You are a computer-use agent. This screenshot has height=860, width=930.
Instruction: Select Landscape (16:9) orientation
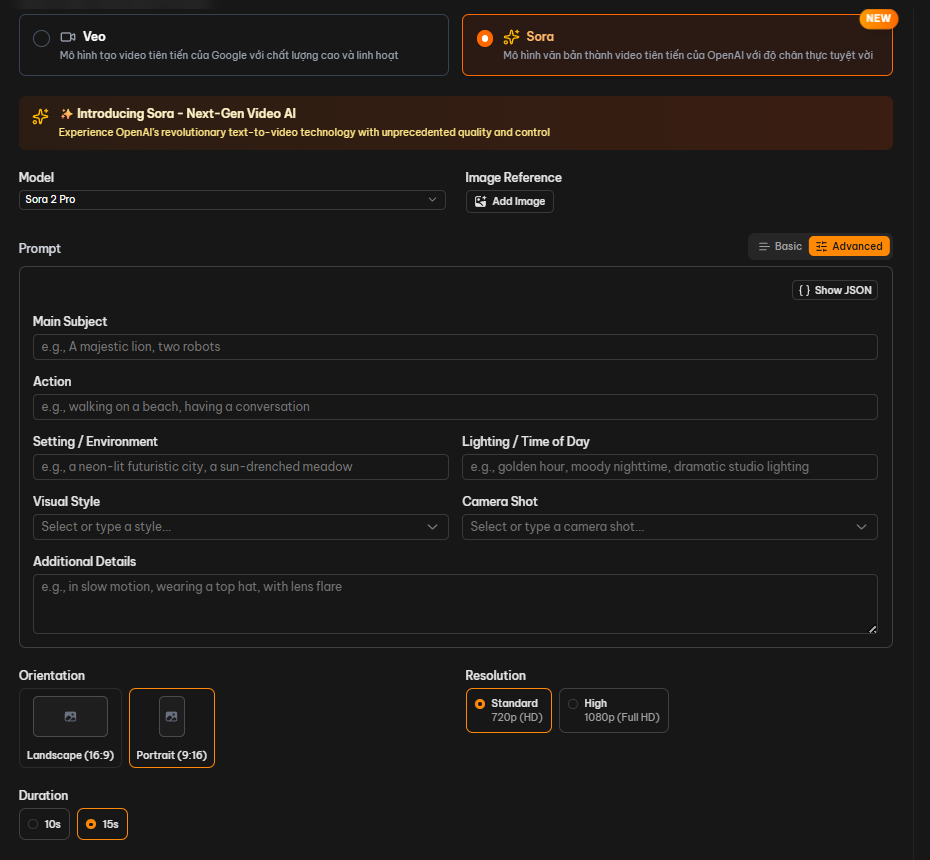[x=70, y=728]
